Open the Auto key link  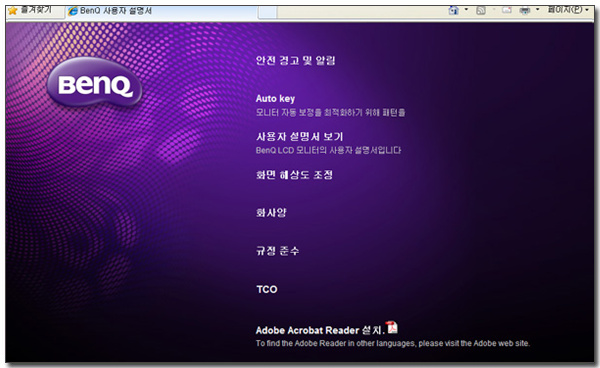click(275, 98)
